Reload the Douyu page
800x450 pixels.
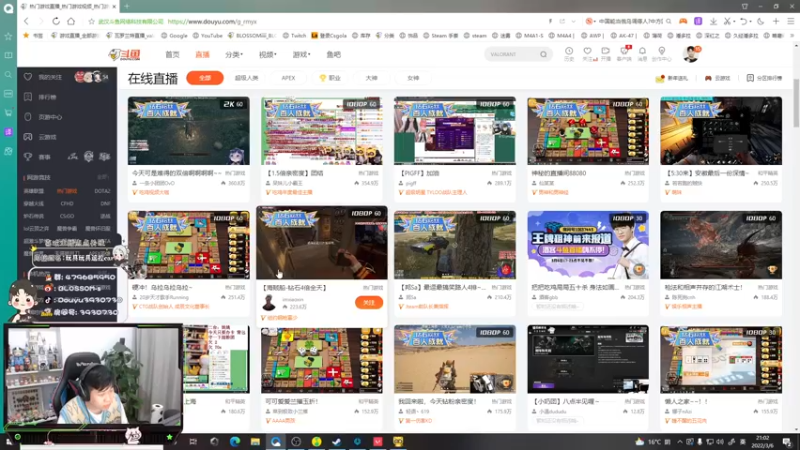click(x=56, y=21)
